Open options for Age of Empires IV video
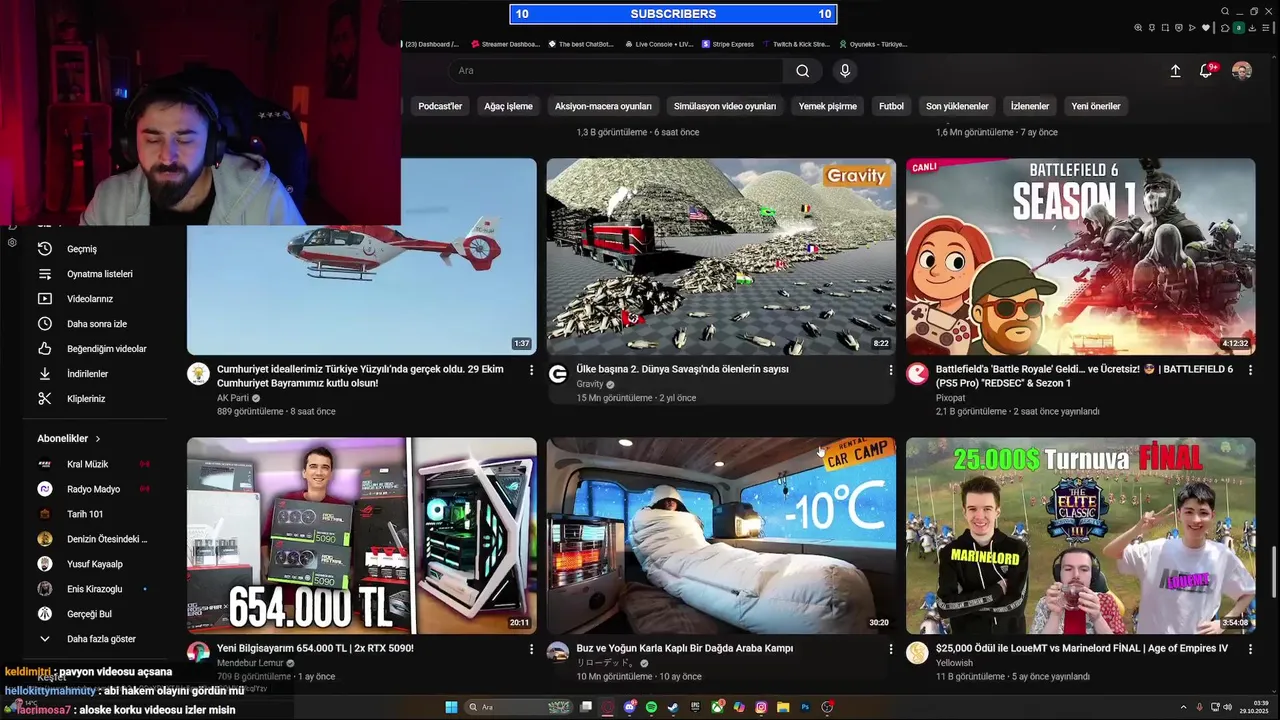Screen dimensions: 1280x720 1250,649
